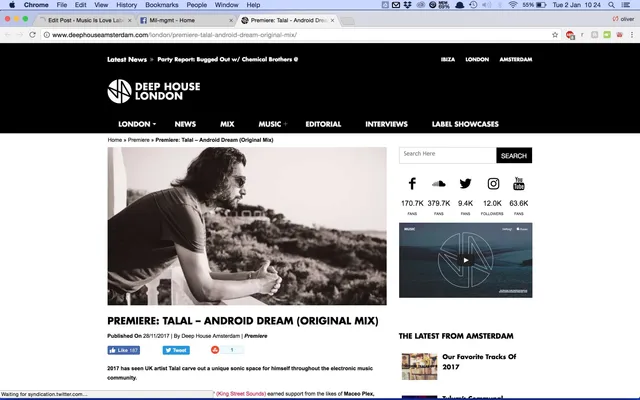Open the Wi-Fi menu bar icon
Screen dimensions: 640x400
(513, 5)
